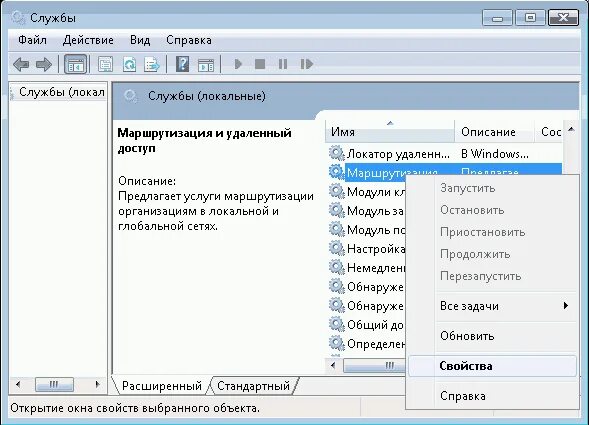
Task: Click the services list scroll up arrow
Action: point(571,130)
